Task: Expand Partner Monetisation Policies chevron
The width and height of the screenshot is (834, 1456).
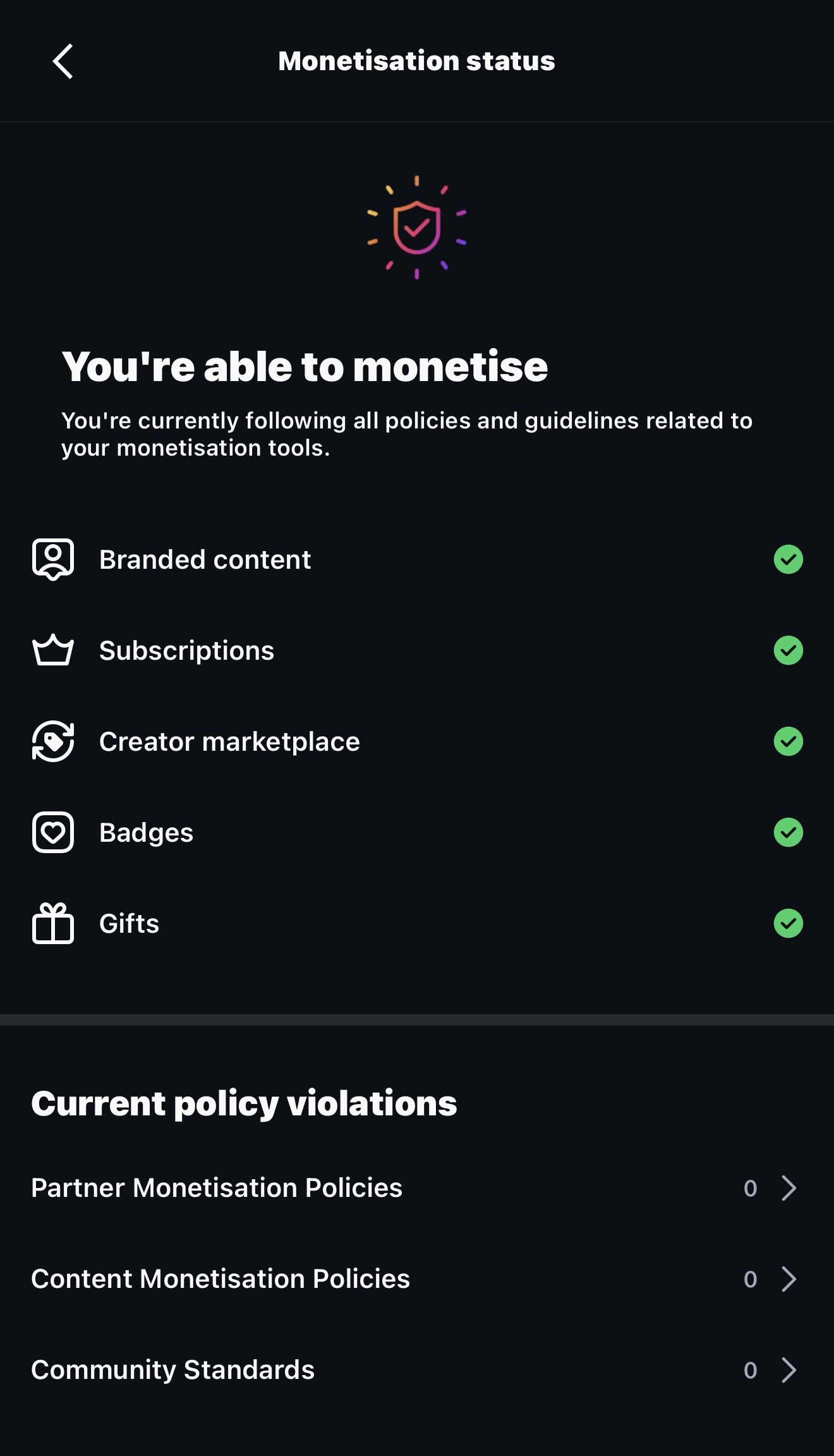Action: point(788,1188)
